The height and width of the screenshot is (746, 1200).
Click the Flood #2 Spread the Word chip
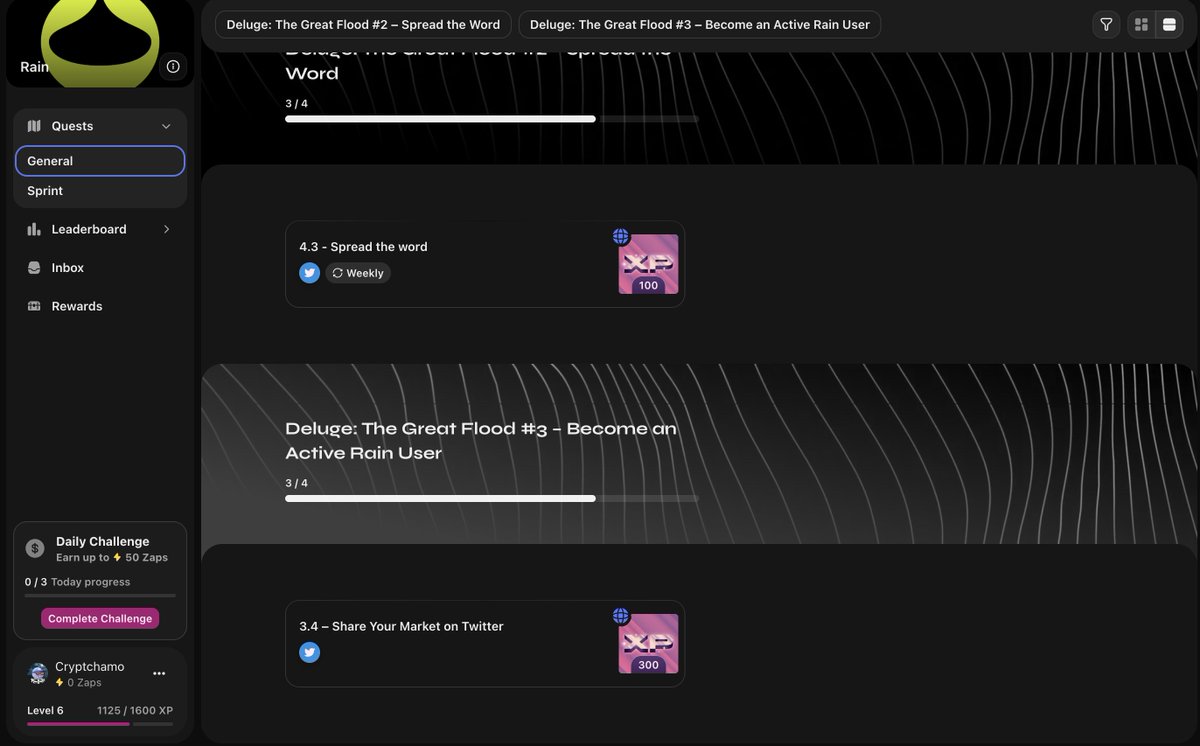363,25
